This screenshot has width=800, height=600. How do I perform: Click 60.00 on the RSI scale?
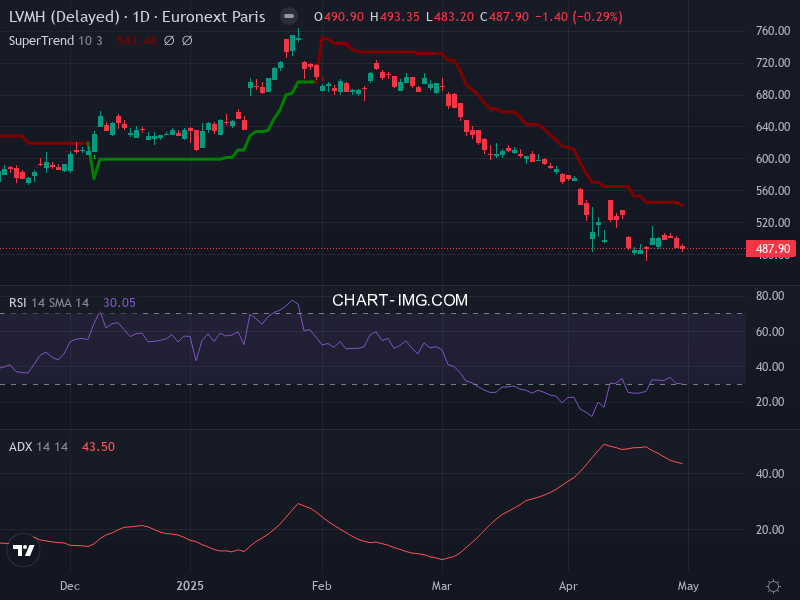coord(770,332)
